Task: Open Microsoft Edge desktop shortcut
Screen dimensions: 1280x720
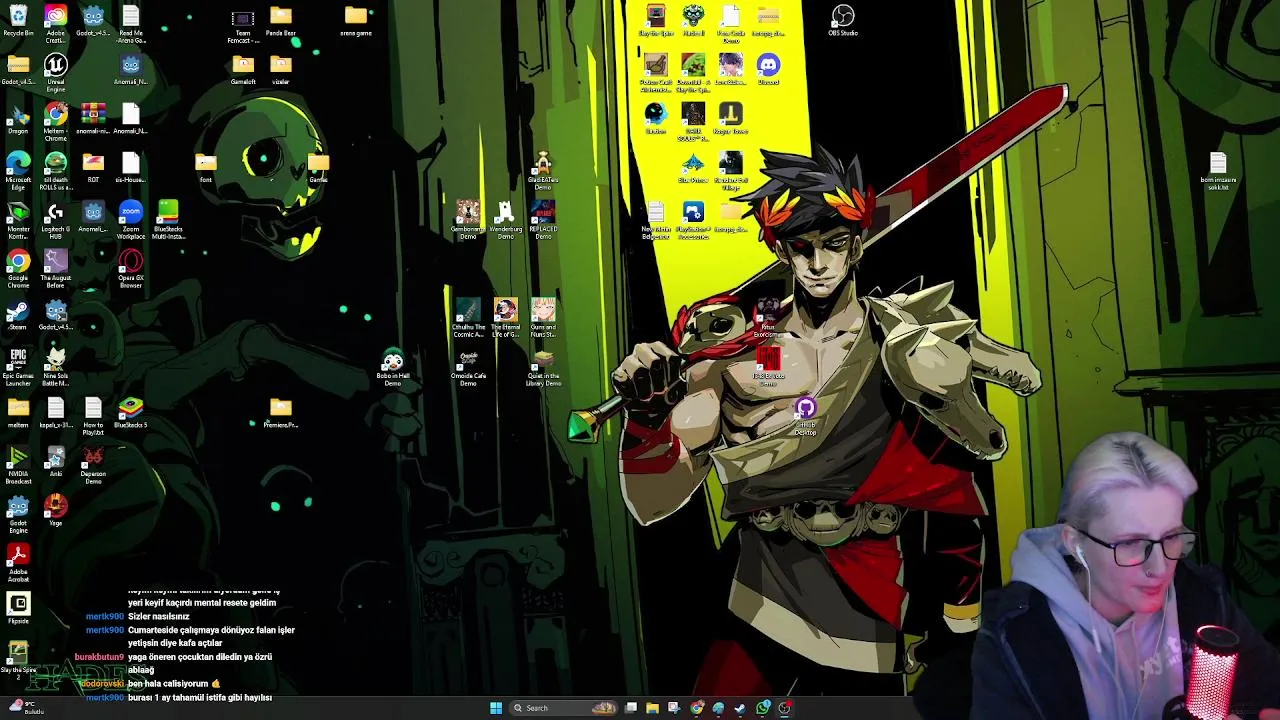Action: 18,170
